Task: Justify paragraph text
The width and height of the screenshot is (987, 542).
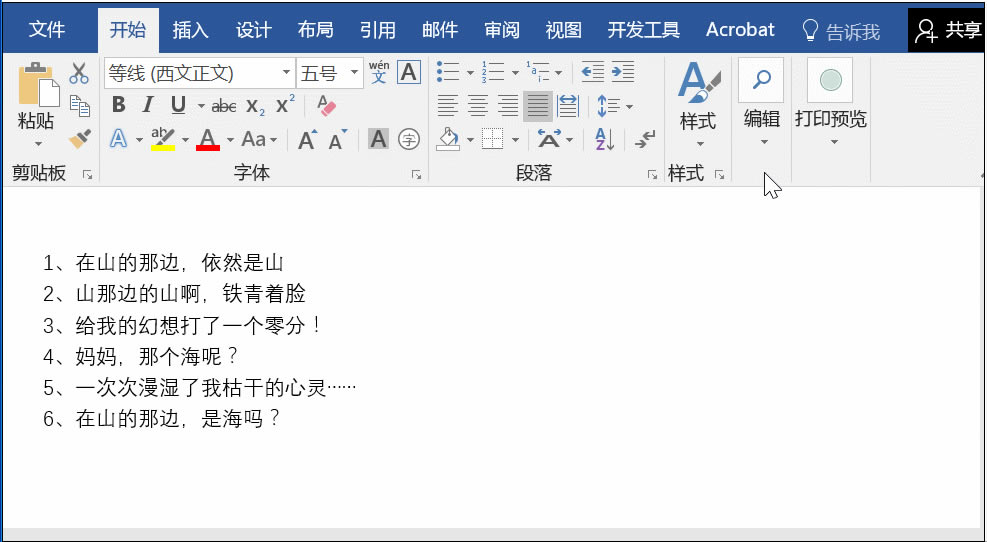Action: (538, 106)
